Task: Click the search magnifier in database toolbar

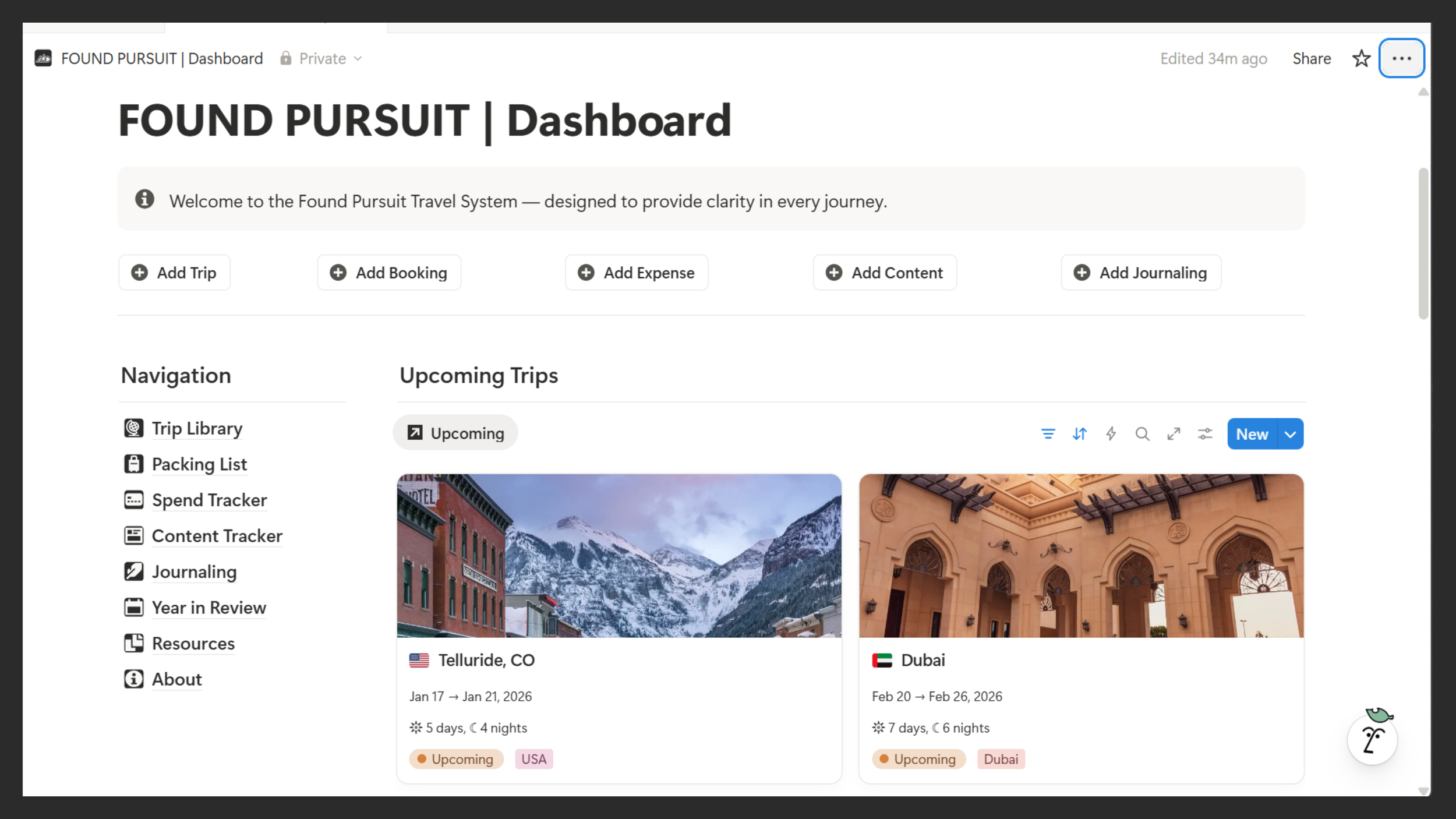Action: [x=1142, y=434]
